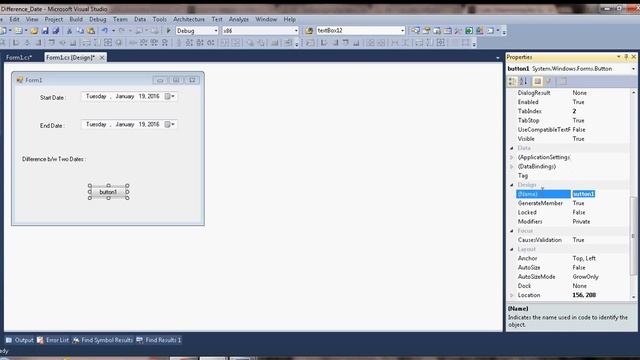640x360 pixels.
Task: Open the Properties Window toolbar icon
Action: tap(426, 31)
